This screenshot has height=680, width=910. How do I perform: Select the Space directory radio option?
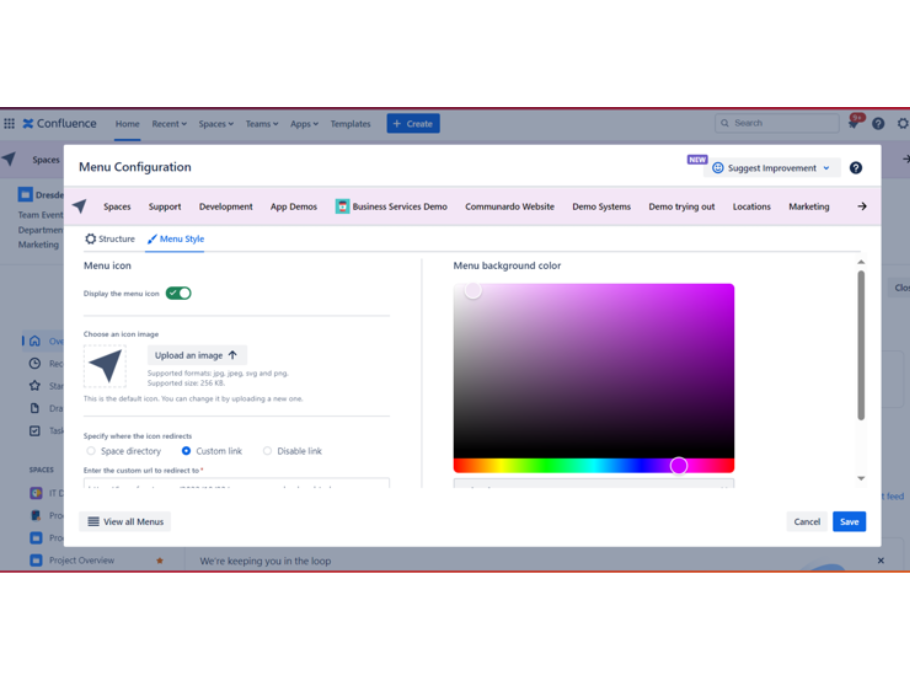pyautogui.click(x=91, y=451)
